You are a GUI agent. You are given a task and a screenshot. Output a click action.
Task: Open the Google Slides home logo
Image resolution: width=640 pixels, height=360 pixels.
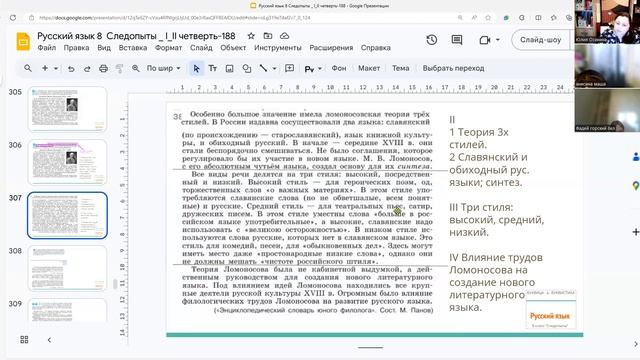coord(23,41)
